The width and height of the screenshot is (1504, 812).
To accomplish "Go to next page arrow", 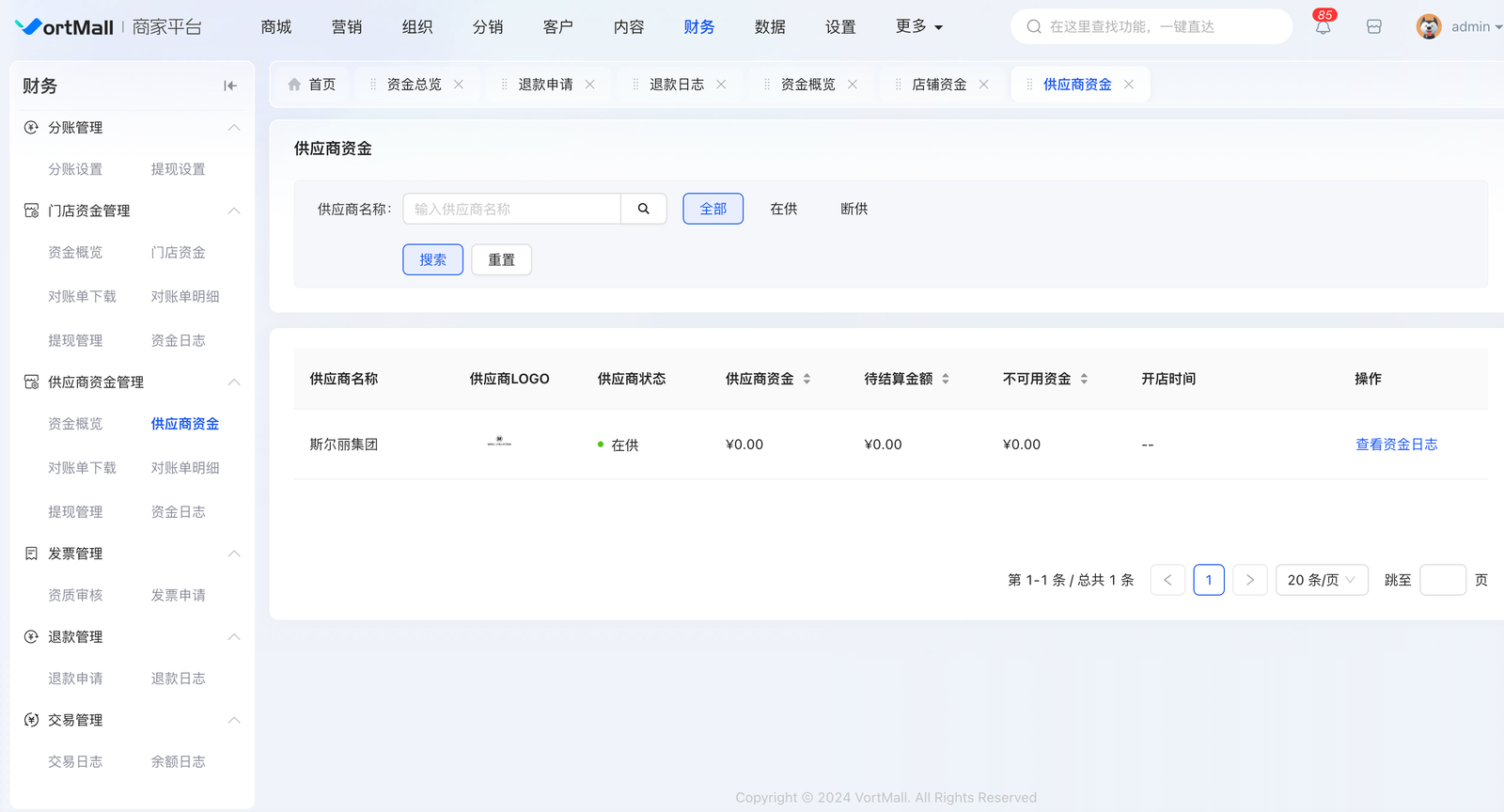I will click(1249, 580).
